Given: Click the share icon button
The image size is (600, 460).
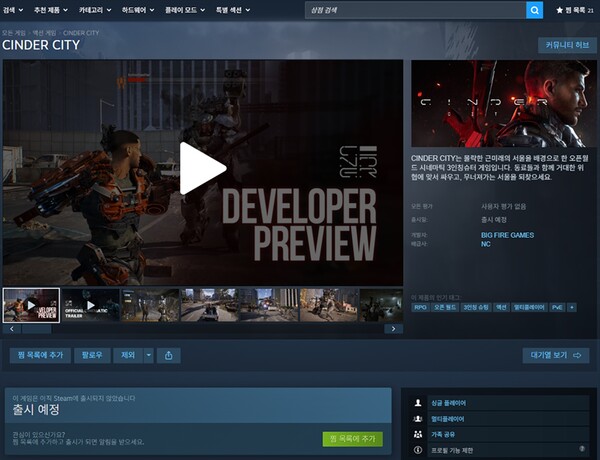Looking at the screenshot, I should coord(169,356).
